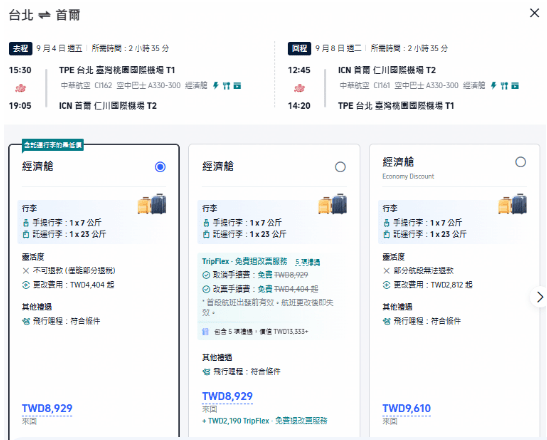547x440 pixels.
Task: Click return flight number CI161
Action: tap(382, 85)
